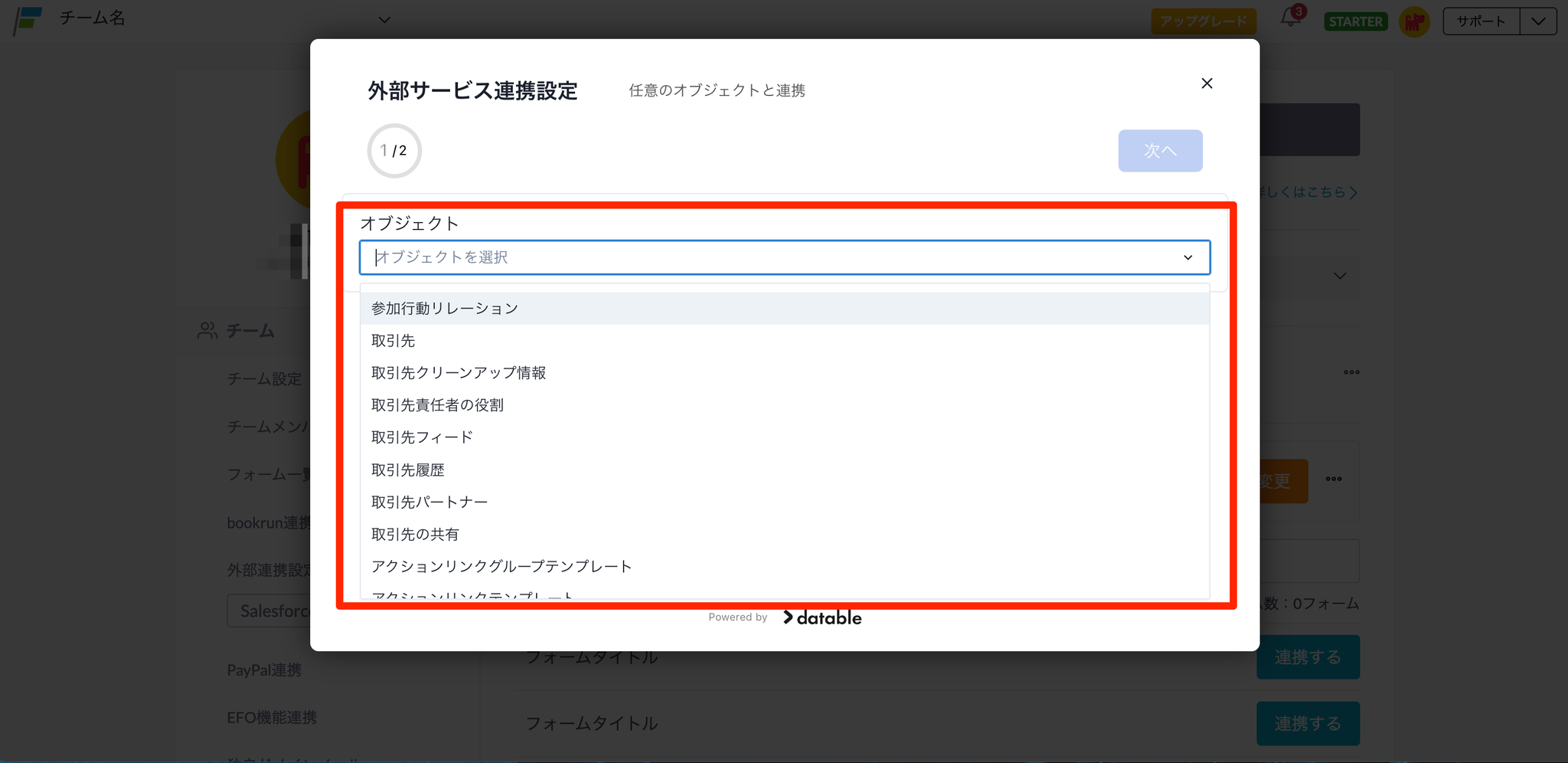Screen dimensions: 1568x763
Task: Select 参加行動リレーション from the list
Action: tap(784, 309)
